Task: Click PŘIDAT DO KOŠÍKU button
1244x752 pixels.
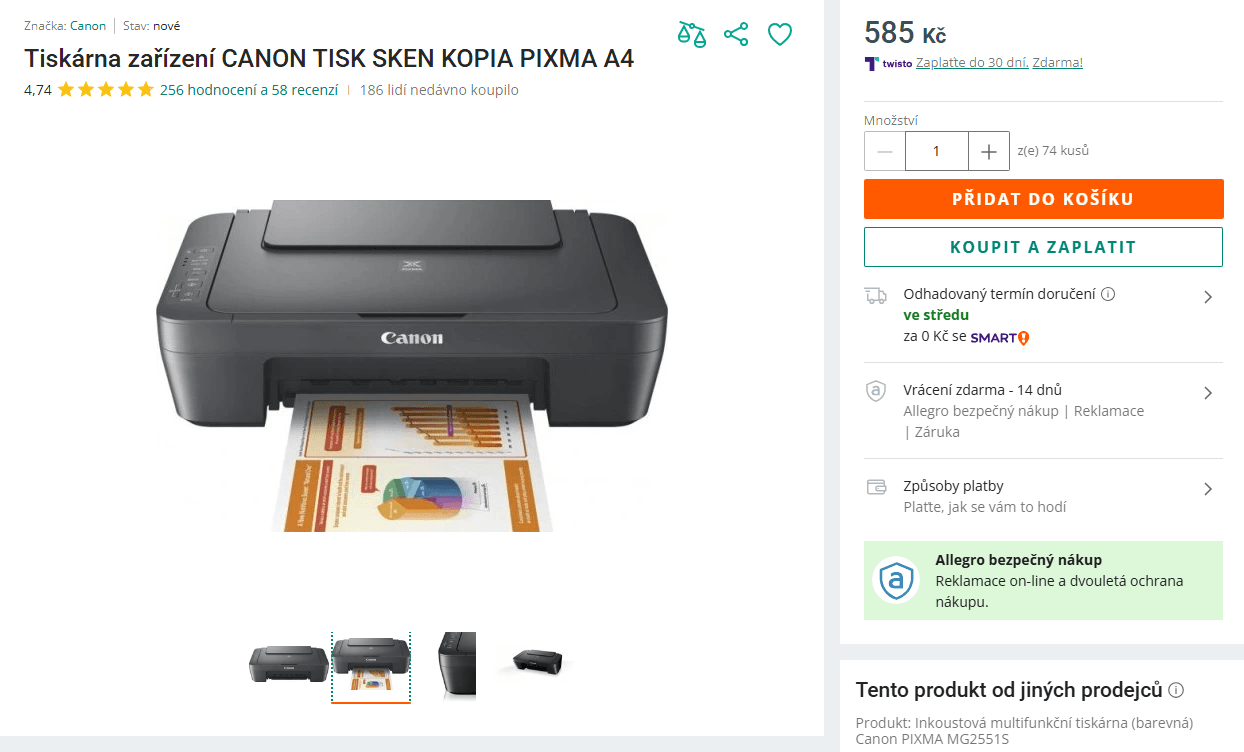Action: 1043,199
